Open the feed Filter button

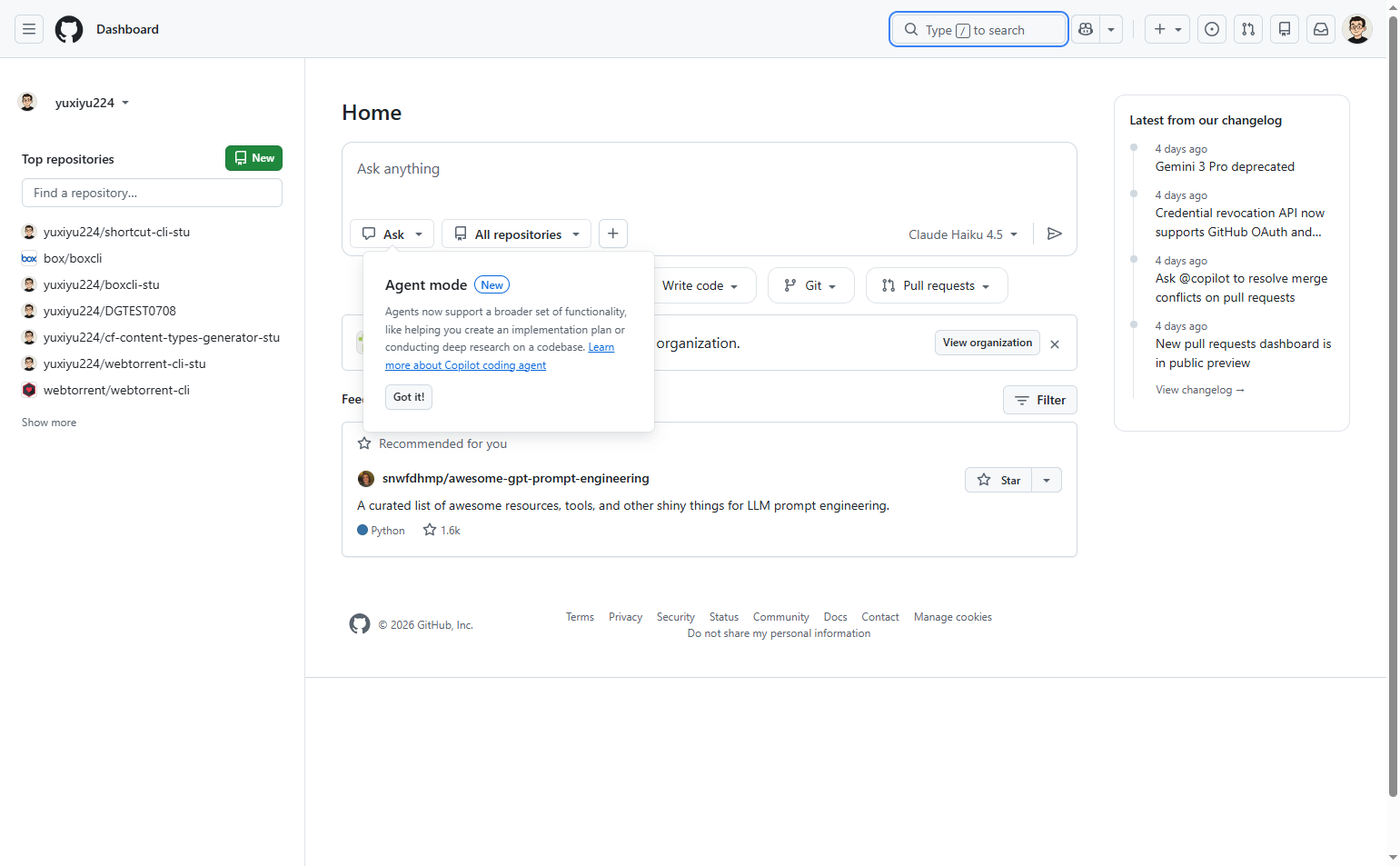[1040, 400]
